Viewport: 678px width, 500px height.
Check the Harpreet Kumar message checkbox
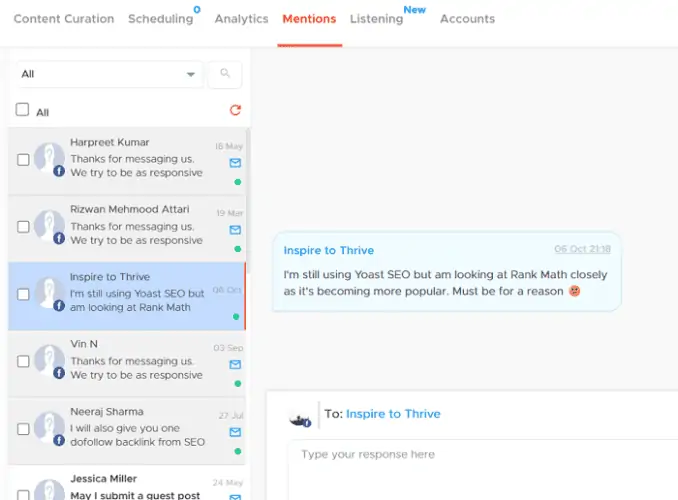[23, 160]
